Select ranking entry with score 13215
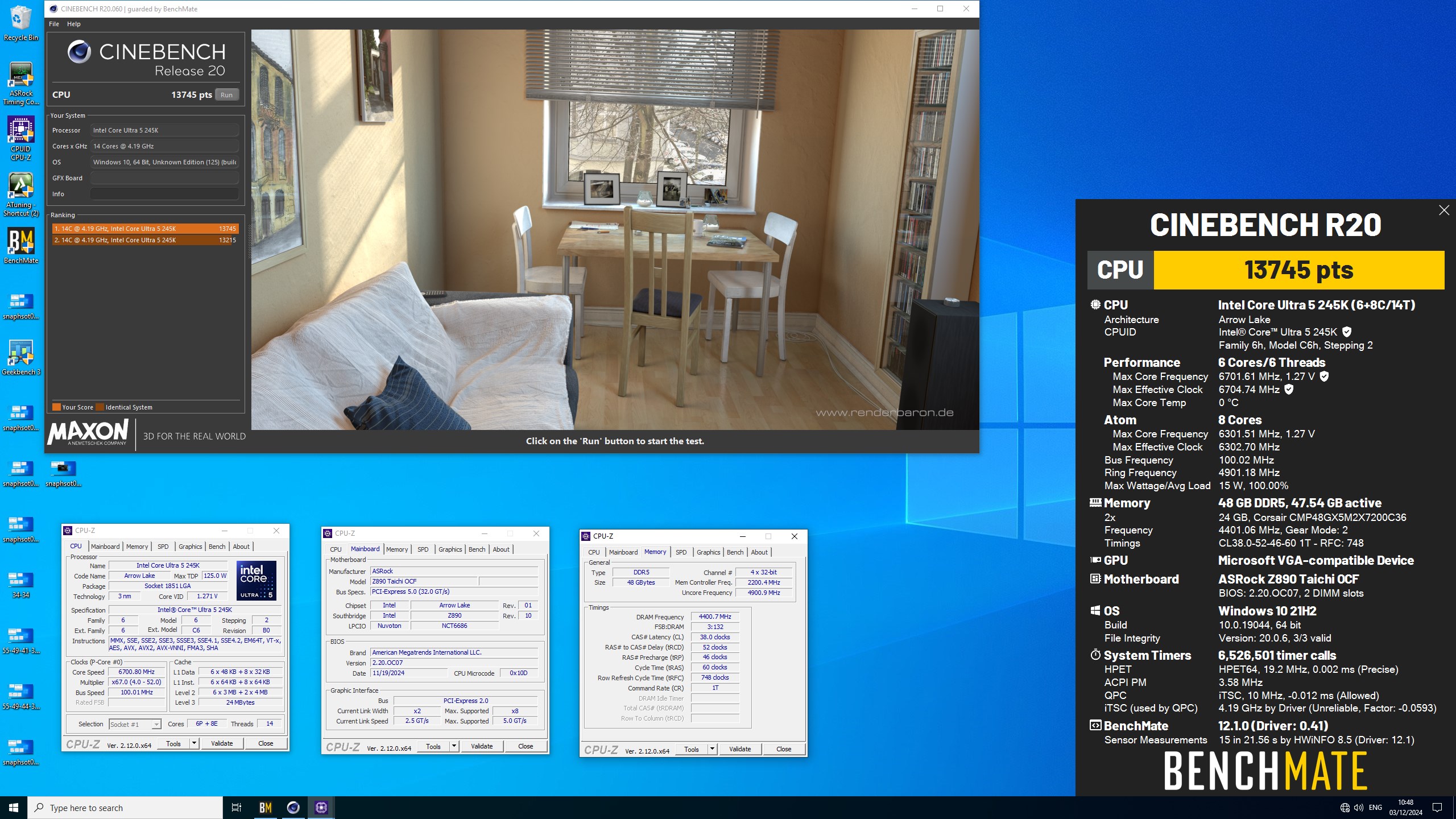Image resolution: width=1456 pixels, height=819 pixels. [x=145, y=240]
